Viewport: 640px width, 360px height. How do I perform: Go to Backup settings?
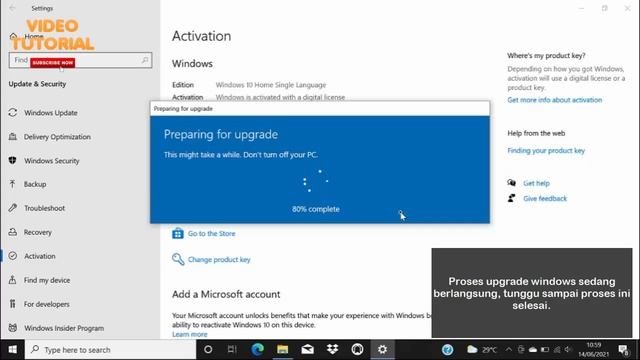click(x=35, y=184)
